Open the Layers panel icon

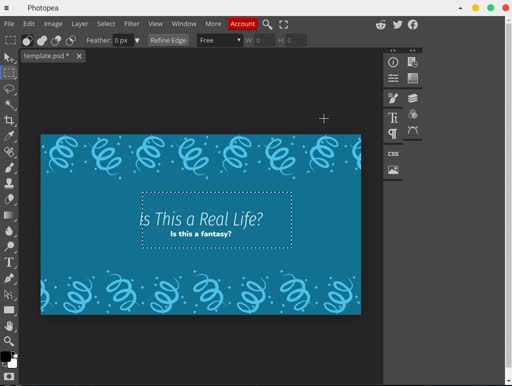[413, 98]
